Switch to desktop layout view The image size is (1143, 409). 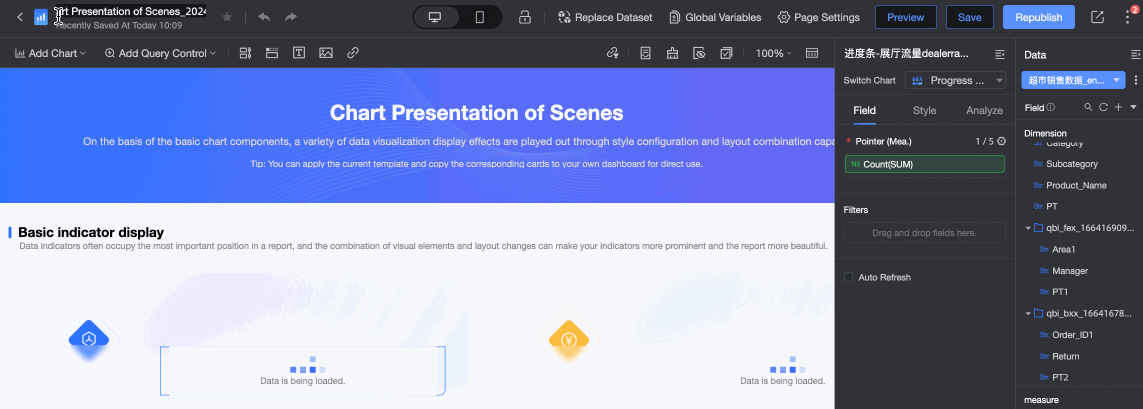(435, 17)
